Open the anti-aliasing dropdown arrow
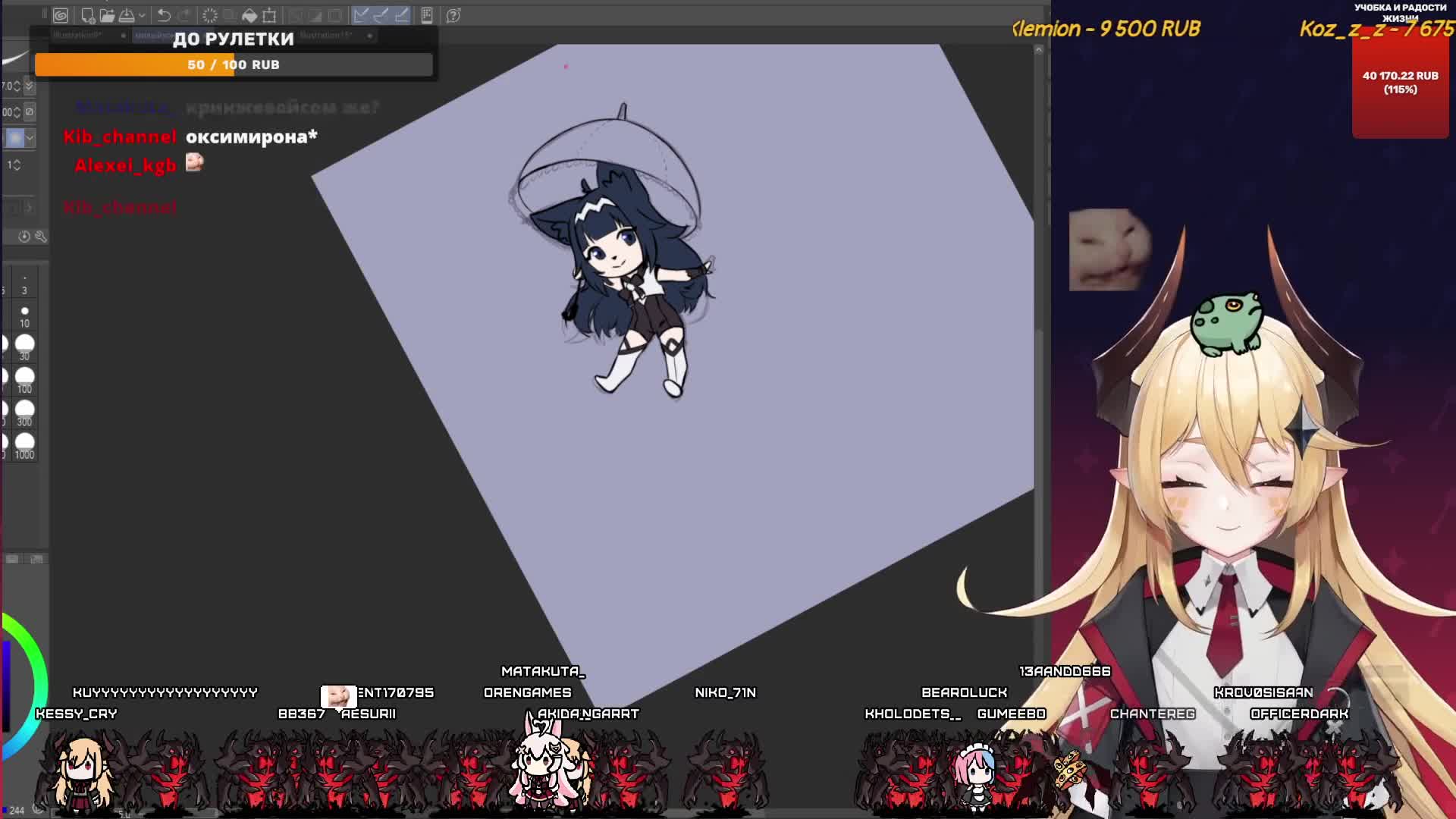This screenshot has height=819, width=1456. (x=30, y=138)
